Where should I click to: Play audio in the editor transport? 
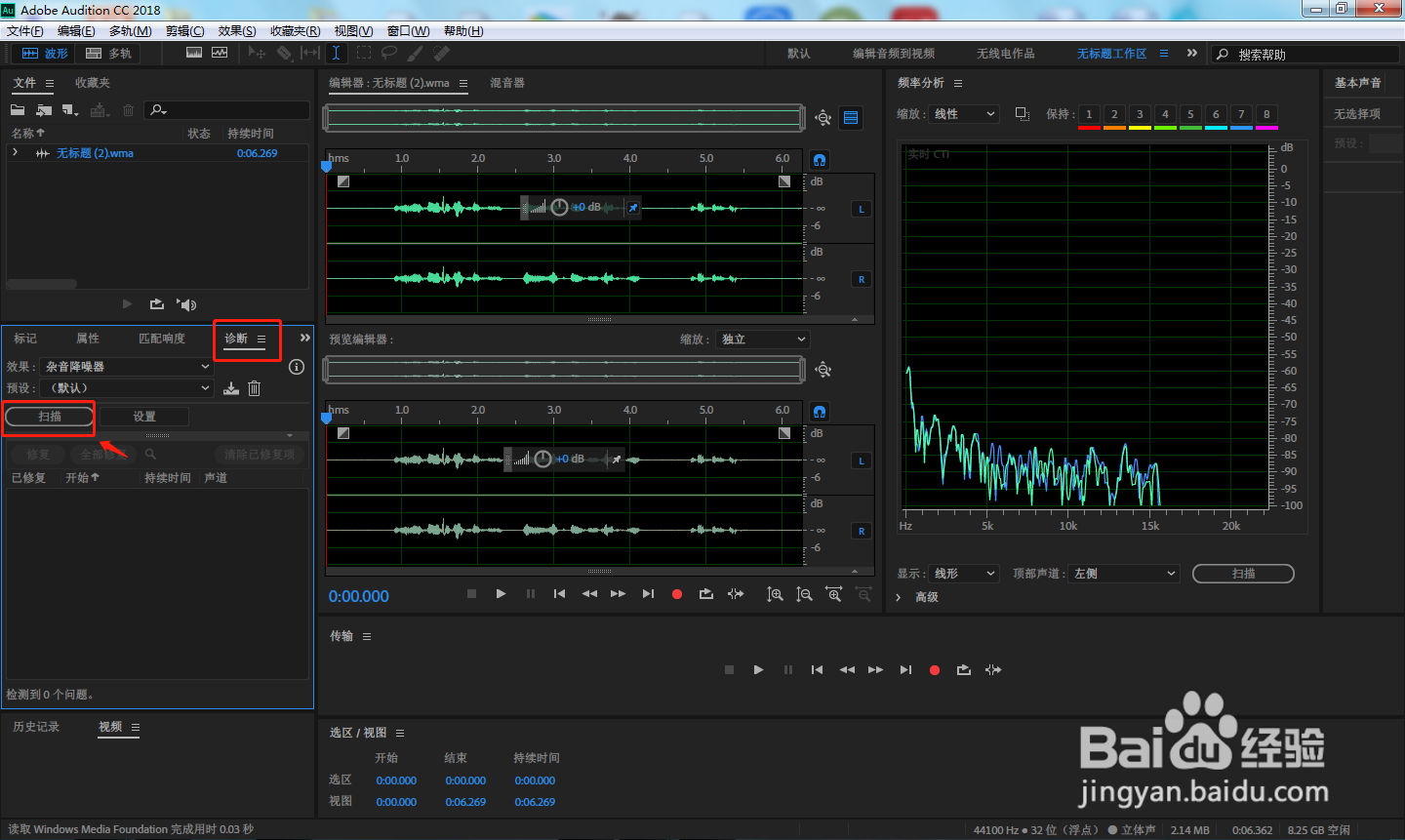click(501, 594)
